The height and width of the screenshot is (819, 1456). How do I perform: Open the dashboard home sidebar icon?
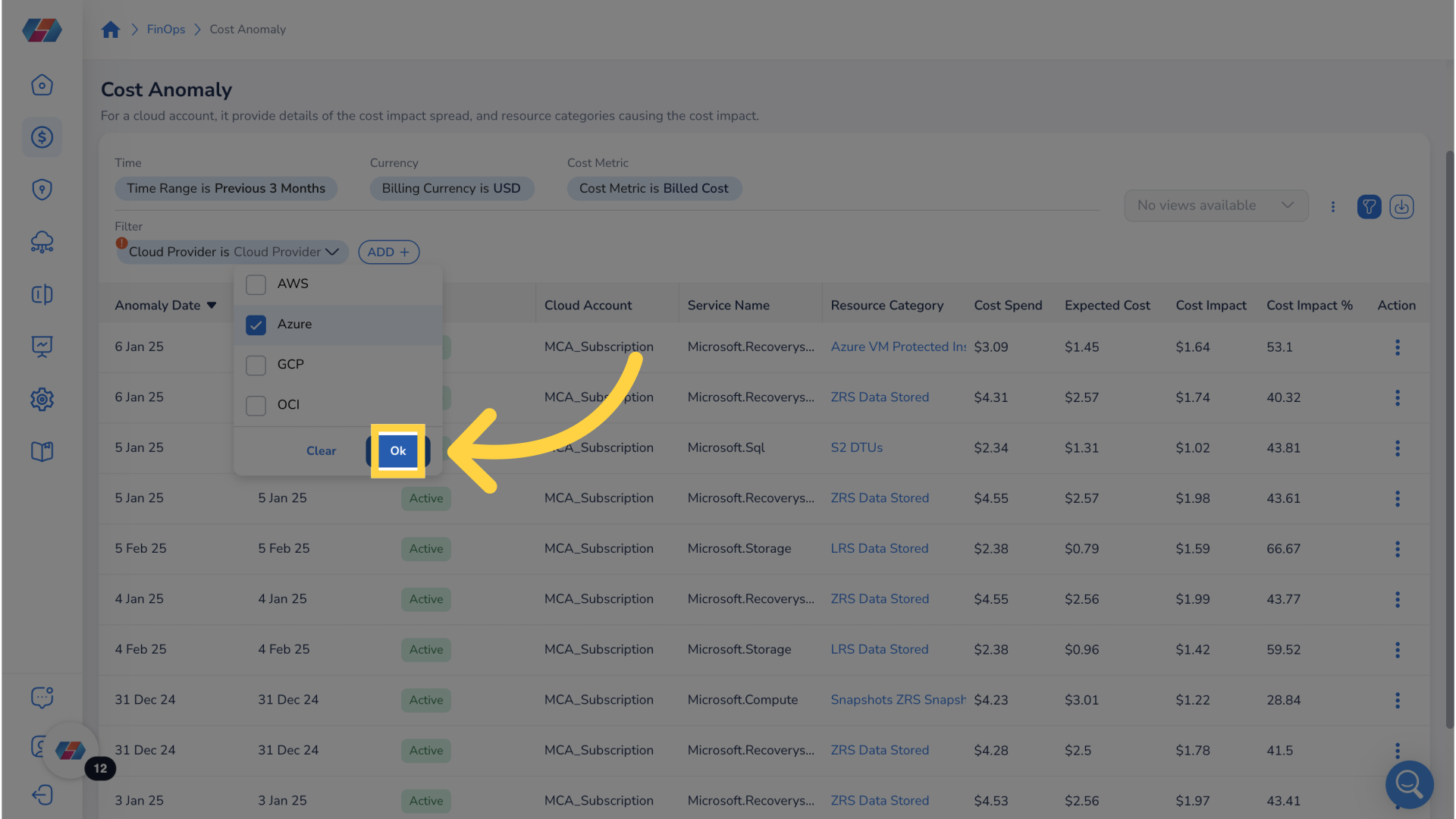pos(42,85)
